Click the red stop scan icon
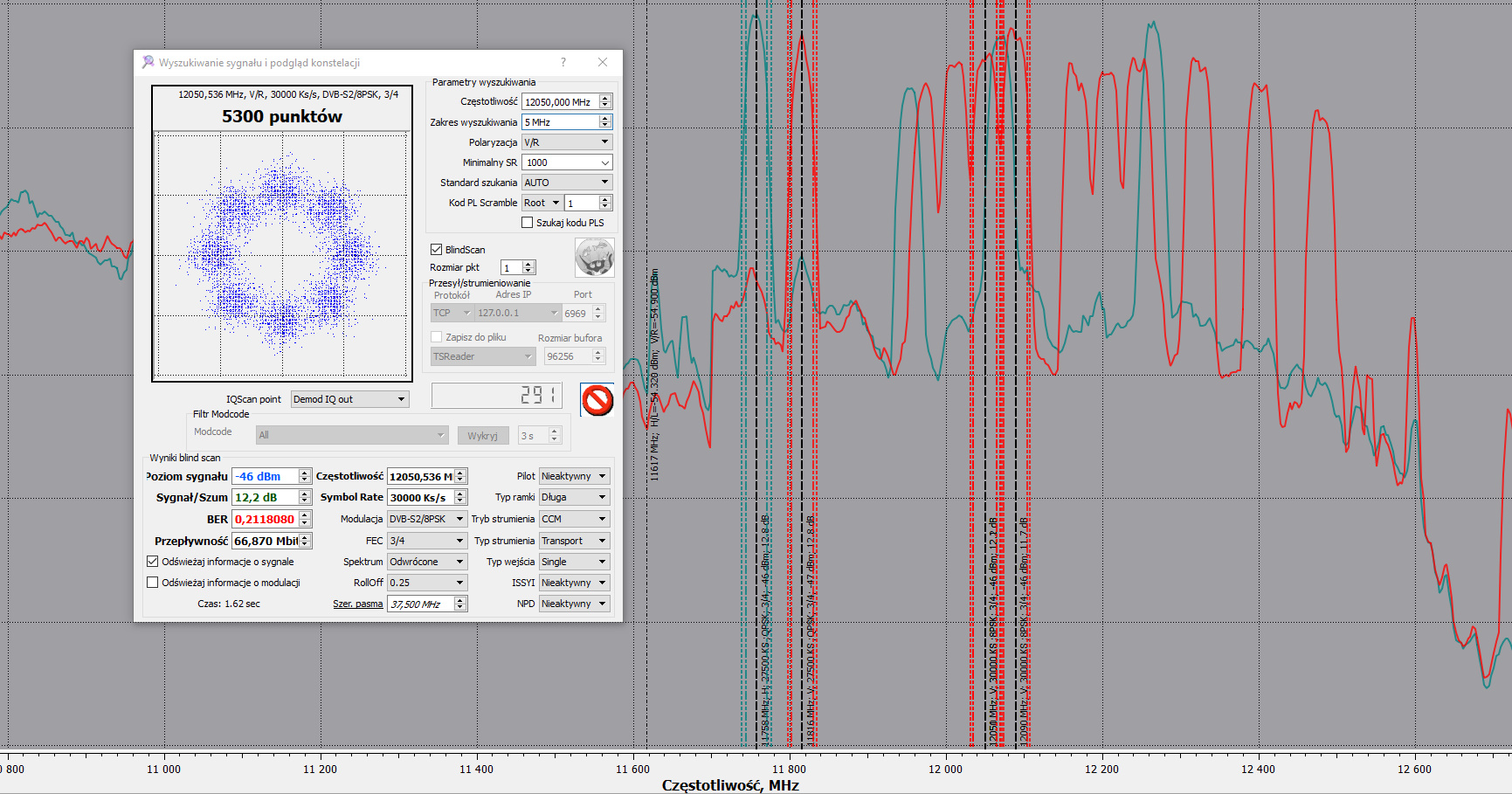 (x=597, y=400)
